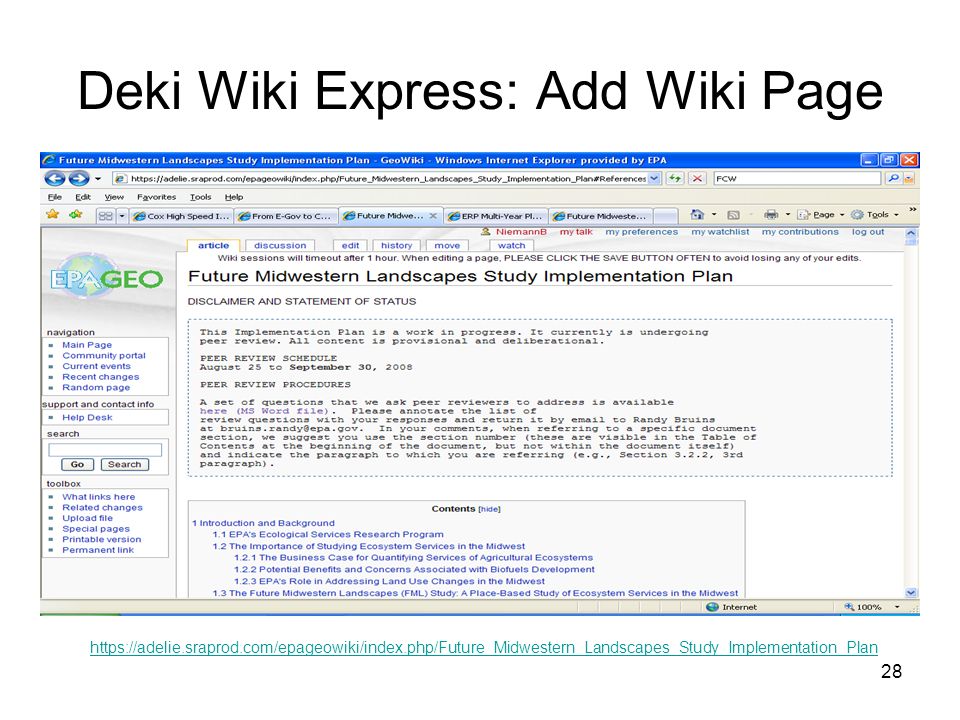Open the Help Desk link
Image resolution: width=960 pixels, height=720 pixels.
[87, 418]
